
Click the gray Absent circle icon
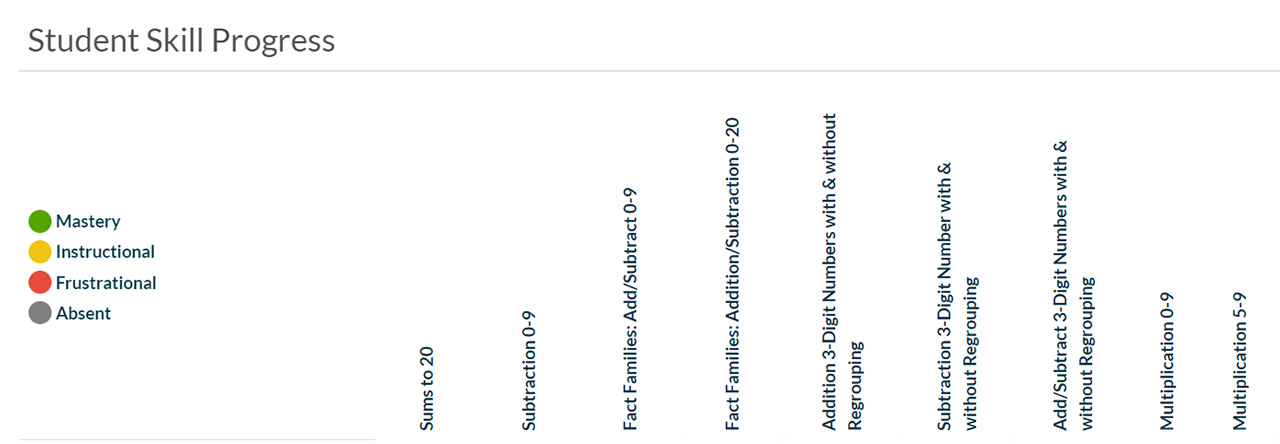pyautogui.click(x=40, y=313)
